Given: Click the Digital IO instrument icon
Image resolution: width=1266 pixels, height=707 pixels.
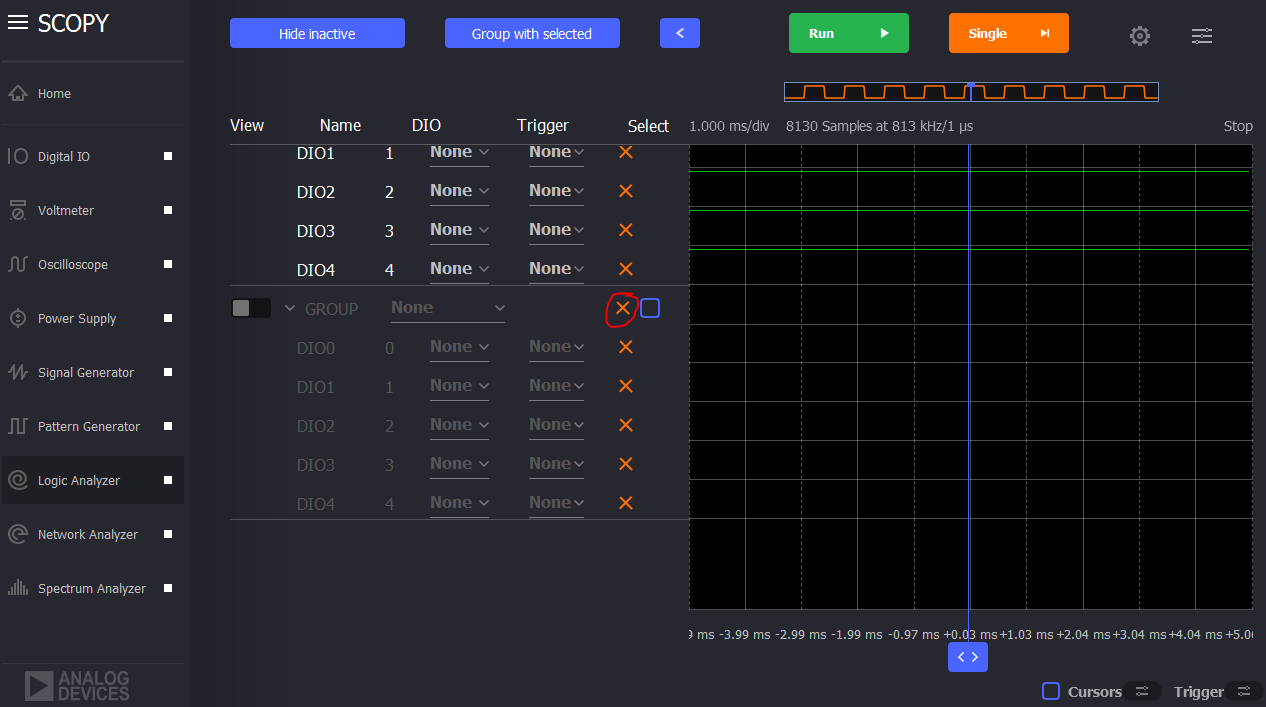Looking at the screenshot, I should pyautogui.click(x=17, y=156).
